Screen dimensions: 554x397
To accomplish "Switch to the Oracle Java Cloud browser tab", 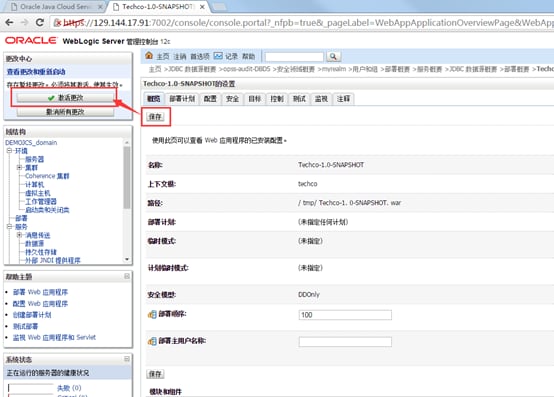I will pyautogui.click(x=56, y=7).
